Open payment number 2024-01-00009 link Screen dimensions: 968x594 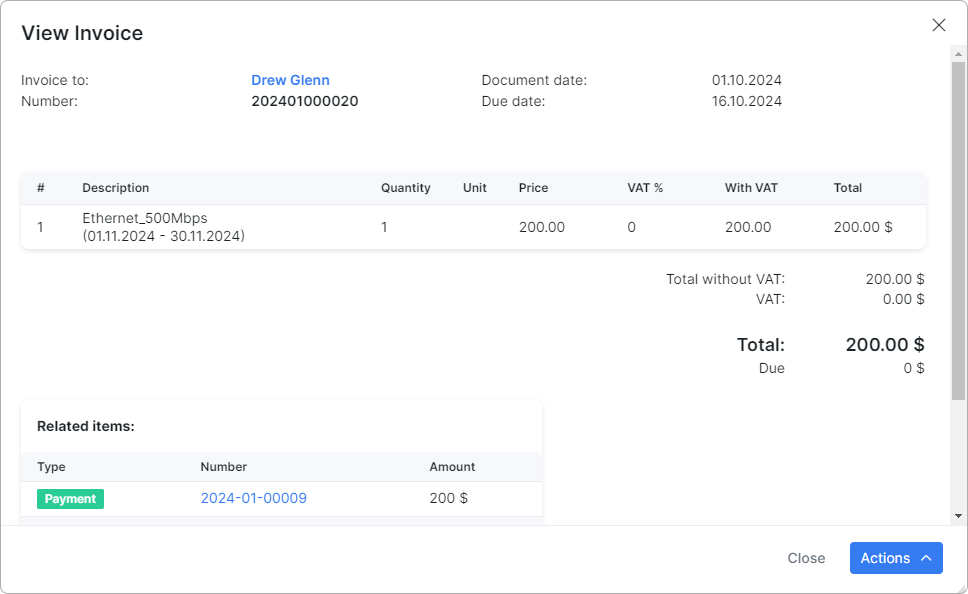(x=254, y=498)
